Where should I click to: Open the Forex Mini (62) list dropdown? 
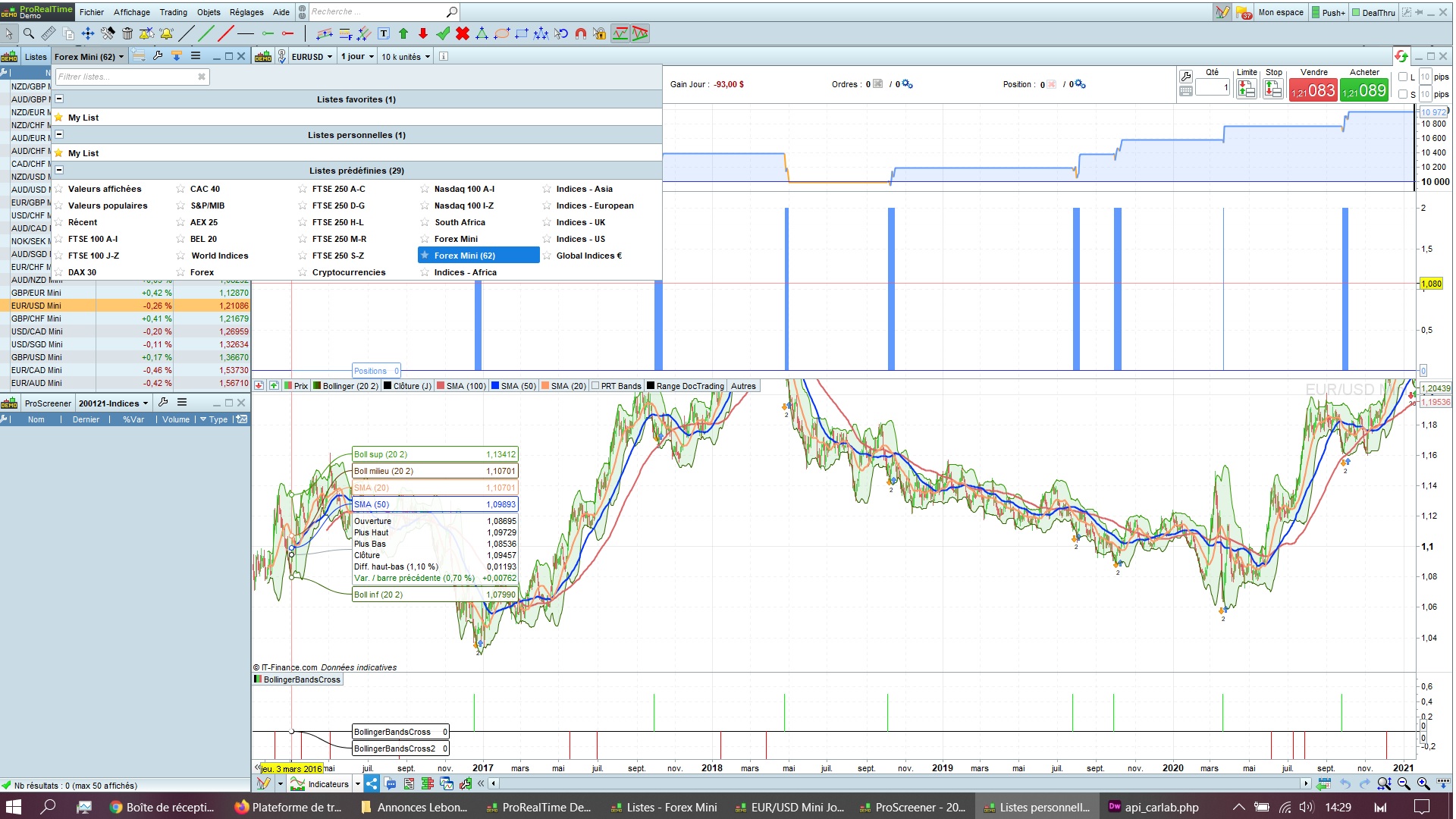tap(89, 57)
